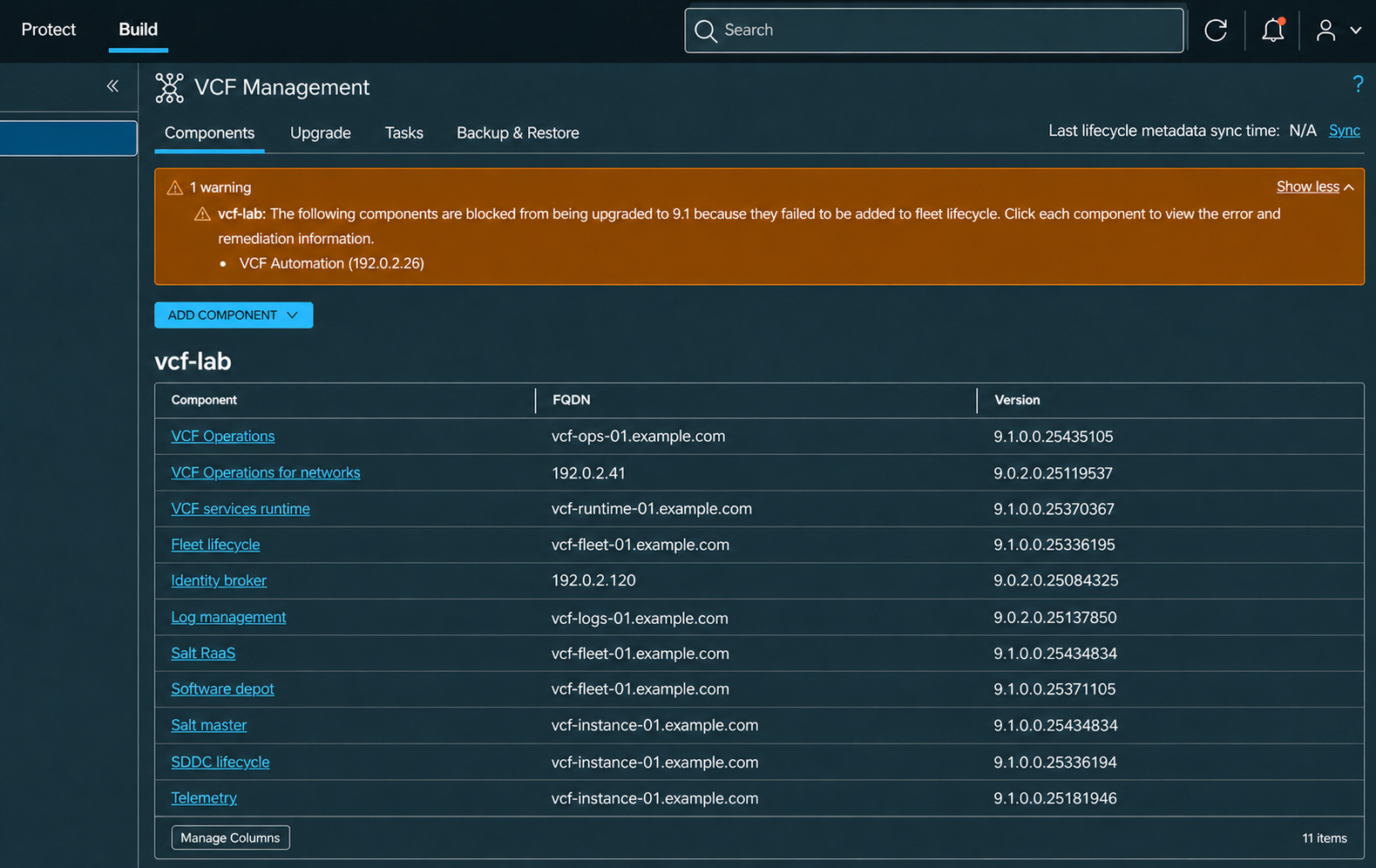Viewport: 1376px width, 868px height.
Task: Click version 9.0.2.0.25137850
Action: coord(1055,618)
